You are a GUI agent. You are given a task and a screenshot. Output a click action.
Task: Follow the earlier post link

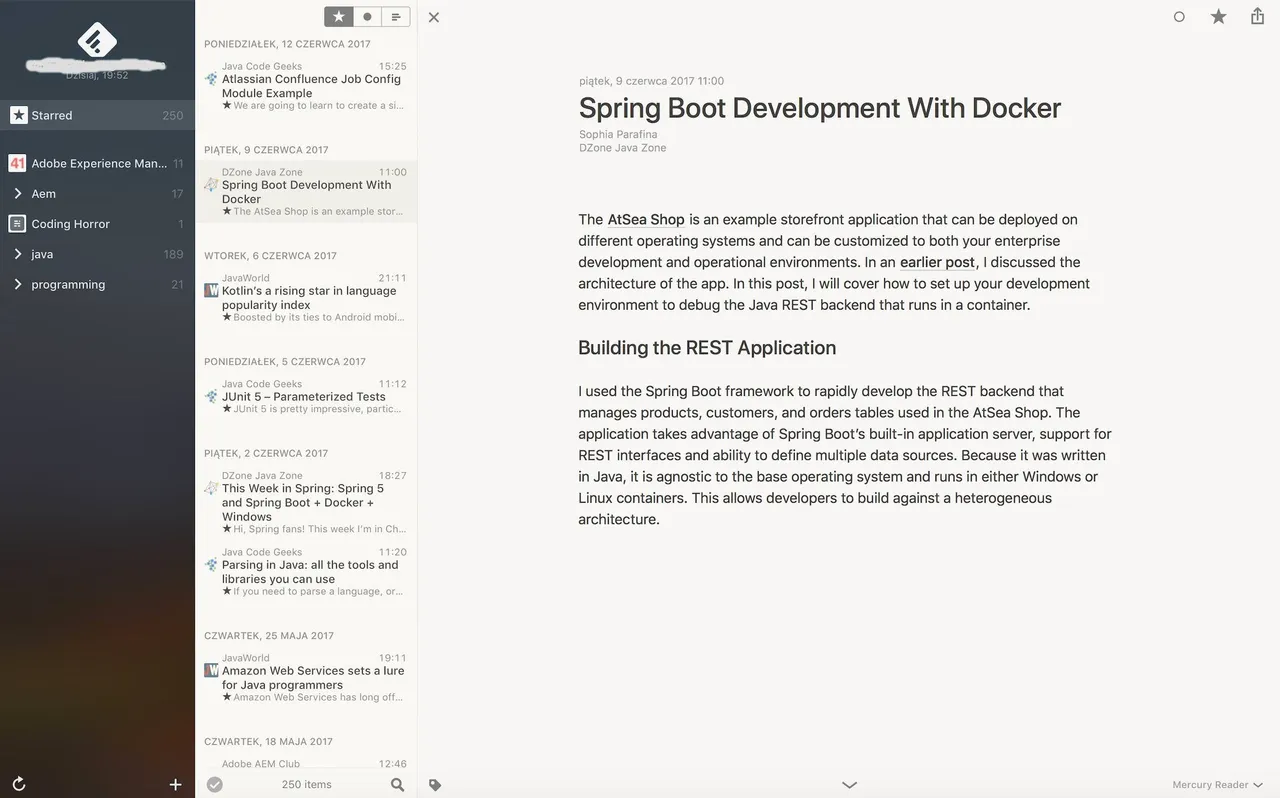click(937, 262)
